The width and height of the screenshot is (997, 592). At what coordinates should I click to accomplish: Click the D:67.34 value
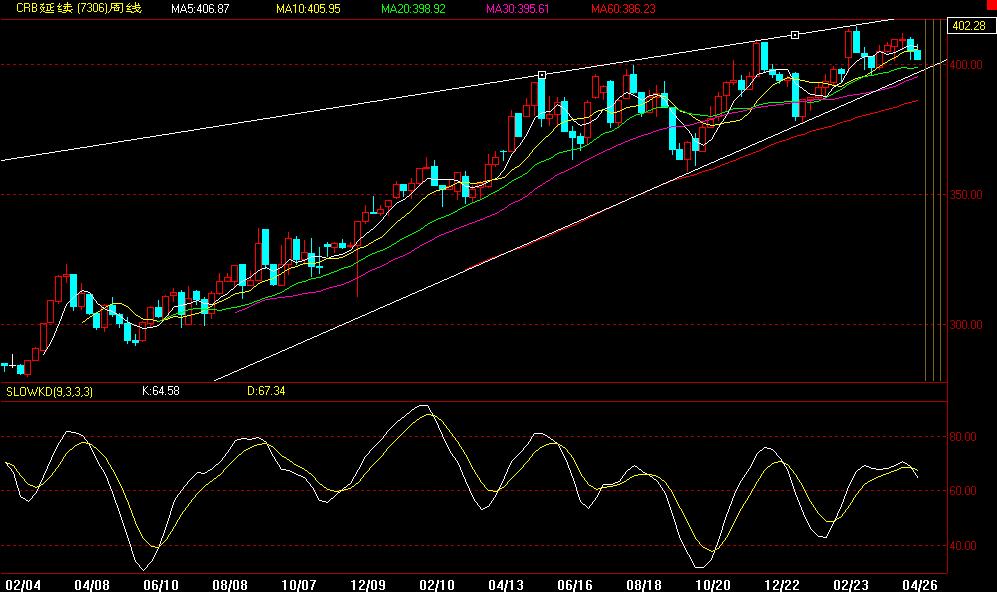point(266,391)
